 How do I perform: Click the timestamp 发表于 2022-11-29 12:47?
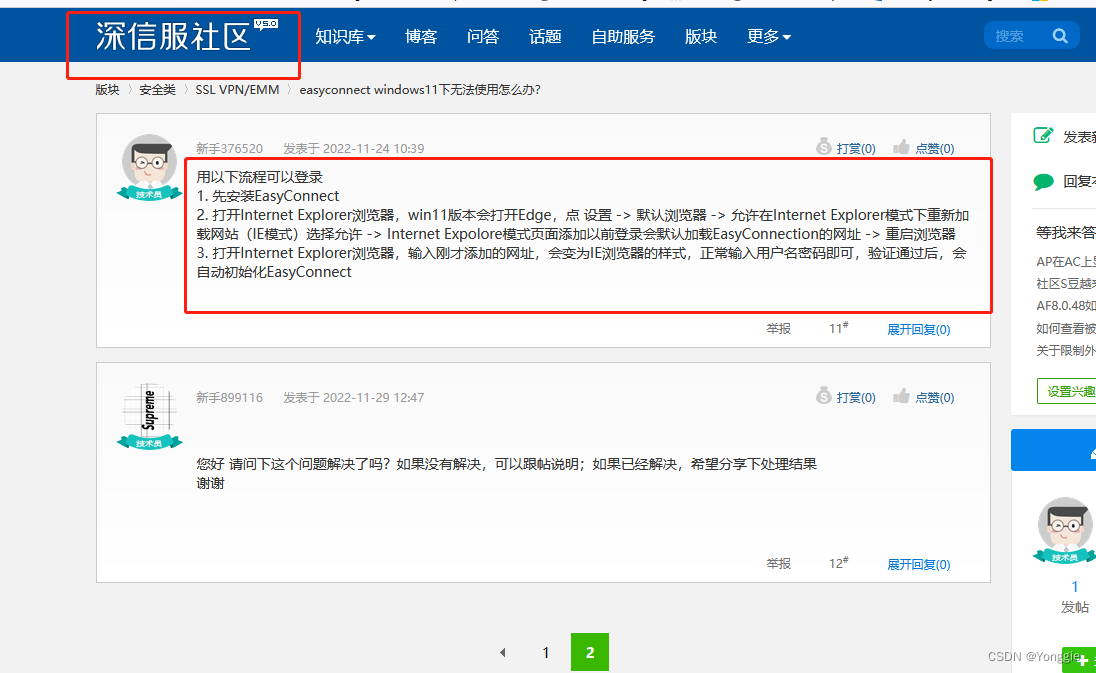click(x=354, y=397)
